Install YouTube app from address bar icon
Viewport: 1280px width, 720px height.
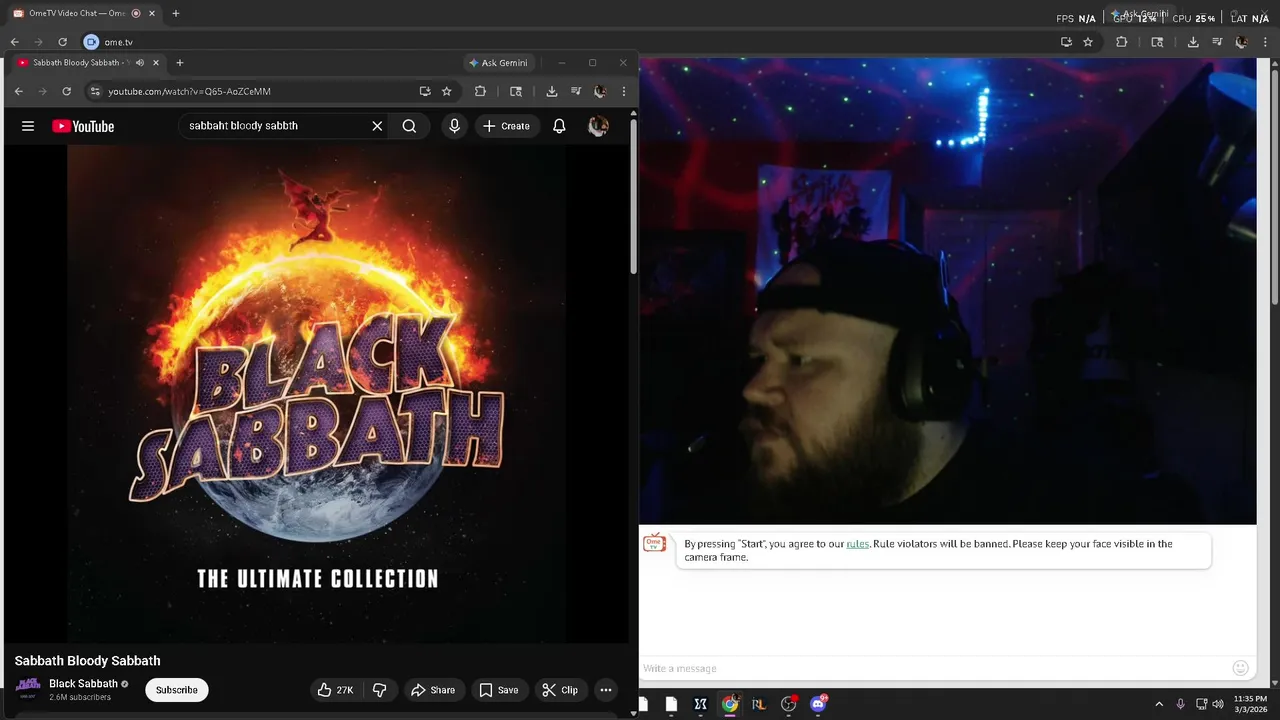coord(425,91)
